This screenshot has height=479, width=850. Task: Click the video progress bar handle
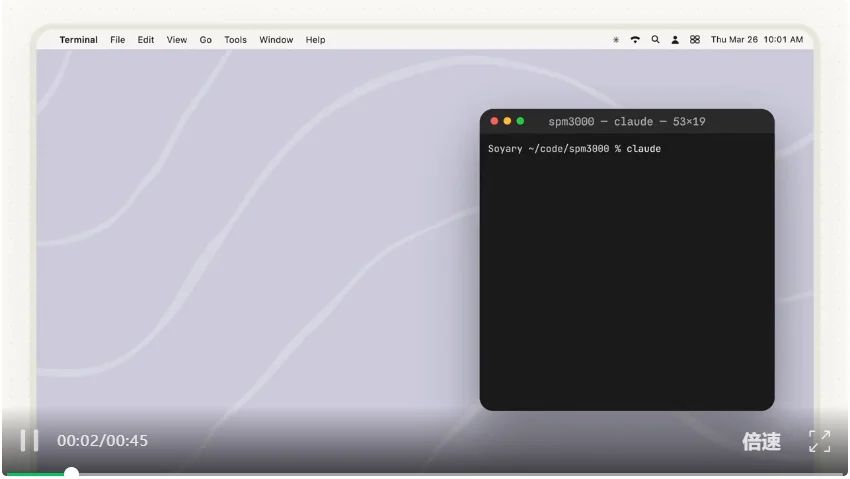(x=71, y=473)
